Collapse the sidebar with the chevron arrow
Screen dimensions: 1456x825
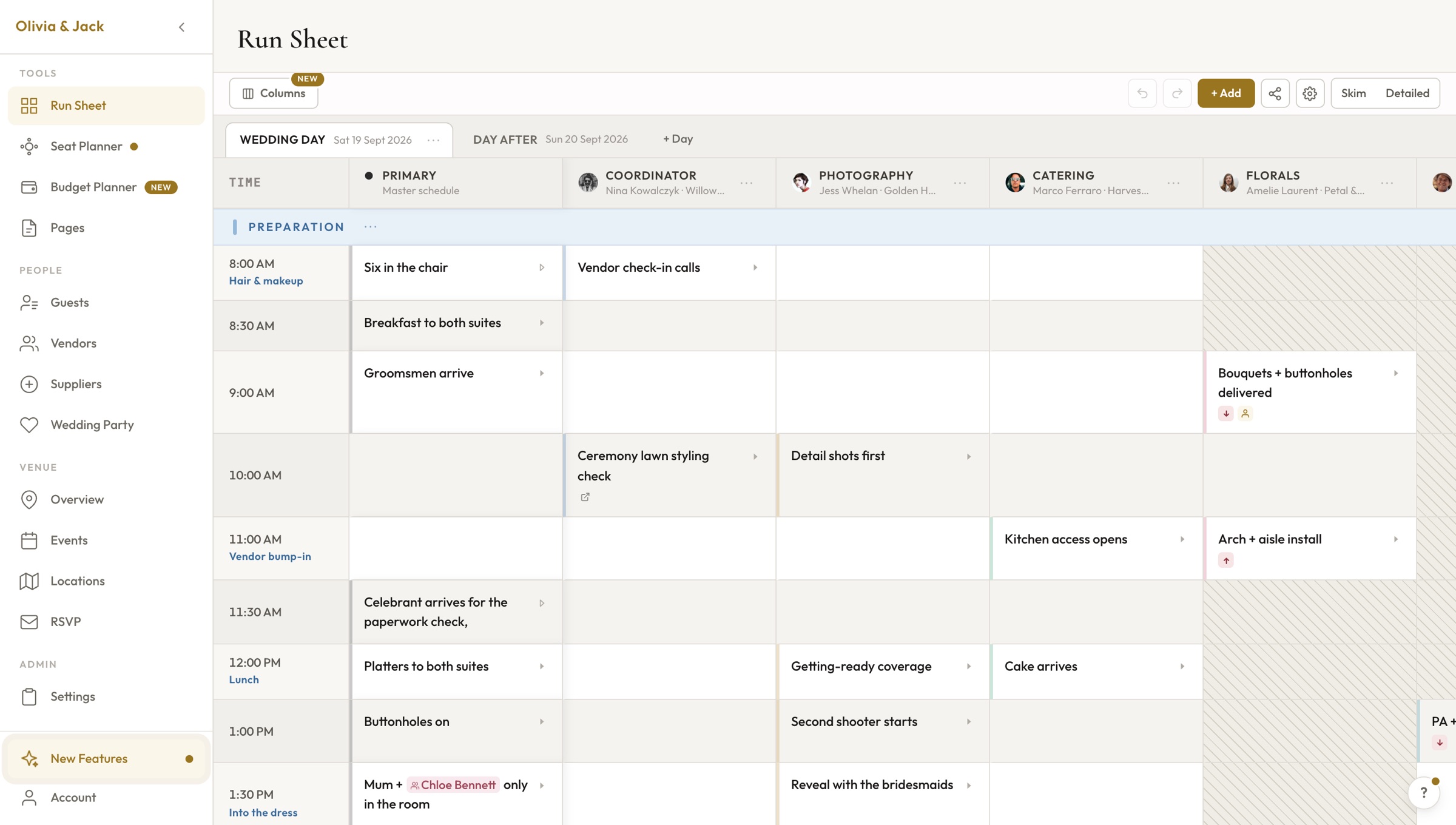[181, 27]
